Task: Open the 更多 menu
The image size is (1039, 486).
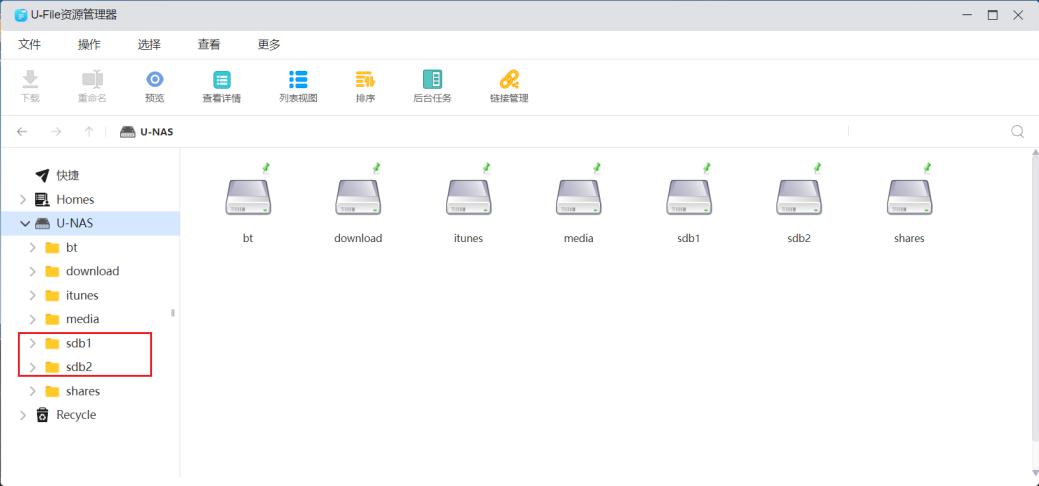Action: pyautogui.click(x=269, y=44)
